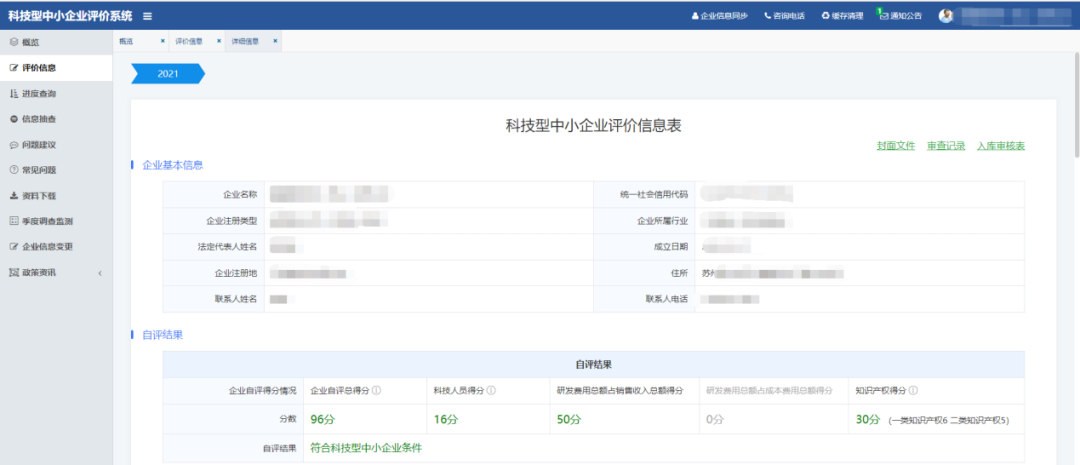Click info icon beside 科技人员得分
1080x465 pixels.
click(491, 391)
